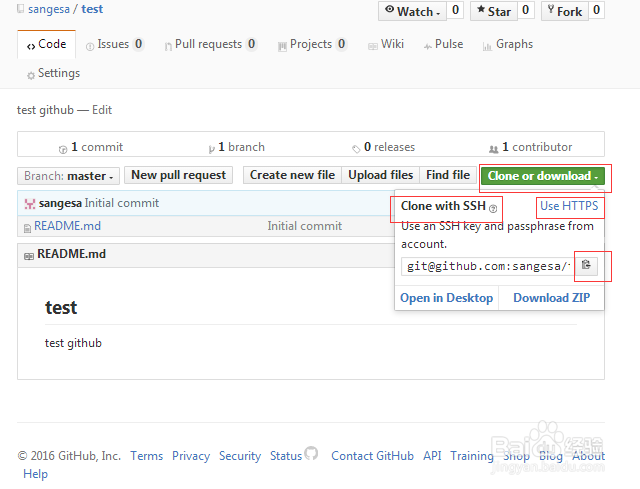
Task: Open the About footer link
Action: click(x=589, y=456)
